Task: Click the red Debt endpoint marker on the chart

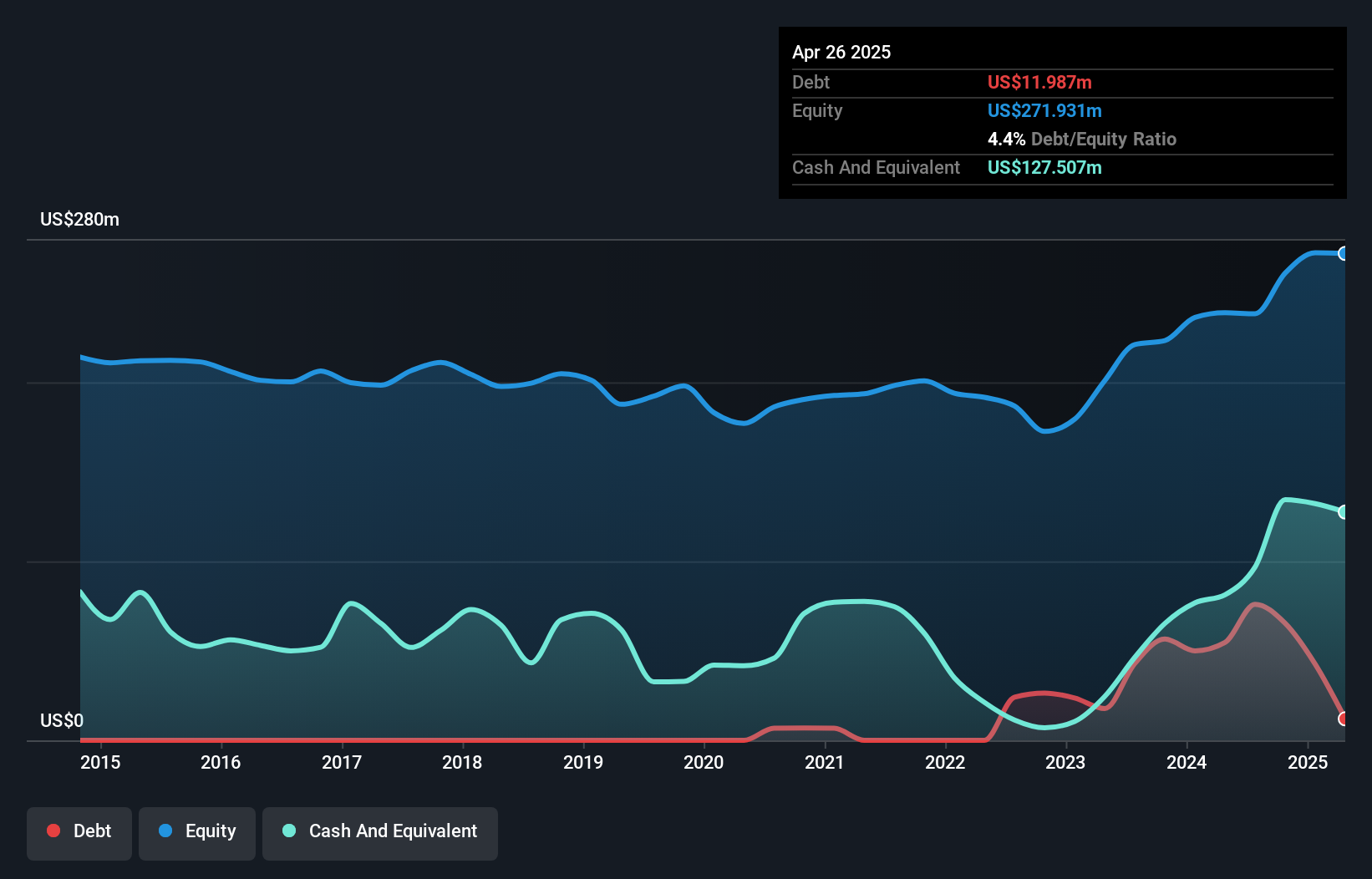Action: point(1343,719)
